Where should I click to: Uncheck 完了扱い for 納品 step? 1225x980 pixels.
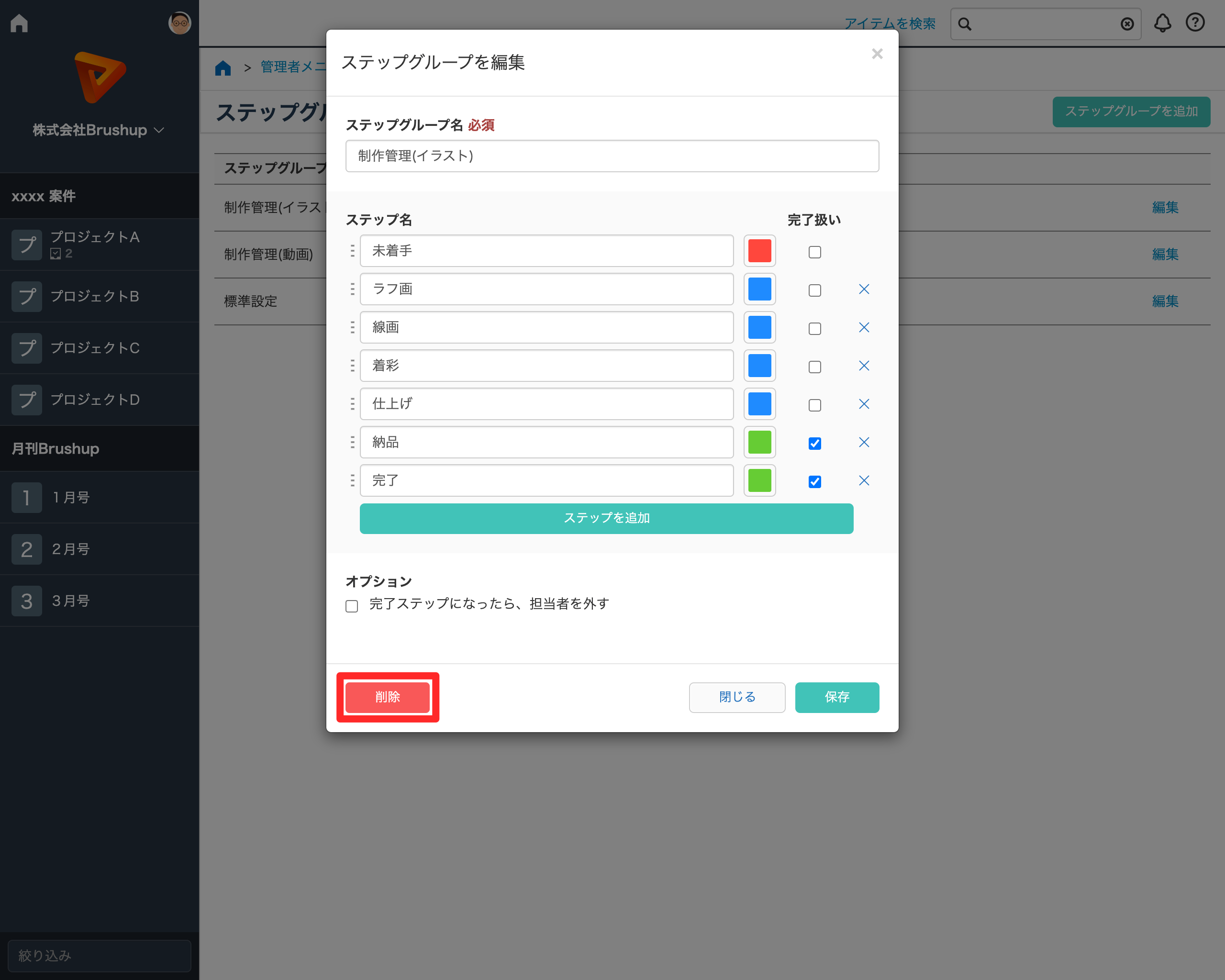coord(814,443)
